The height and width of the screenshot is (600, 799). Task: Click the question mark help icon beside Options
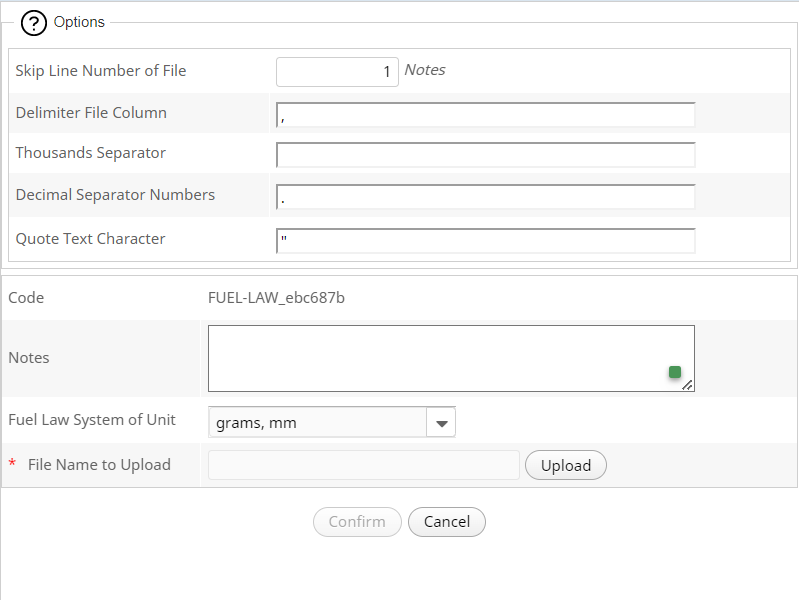pos(34,24)
